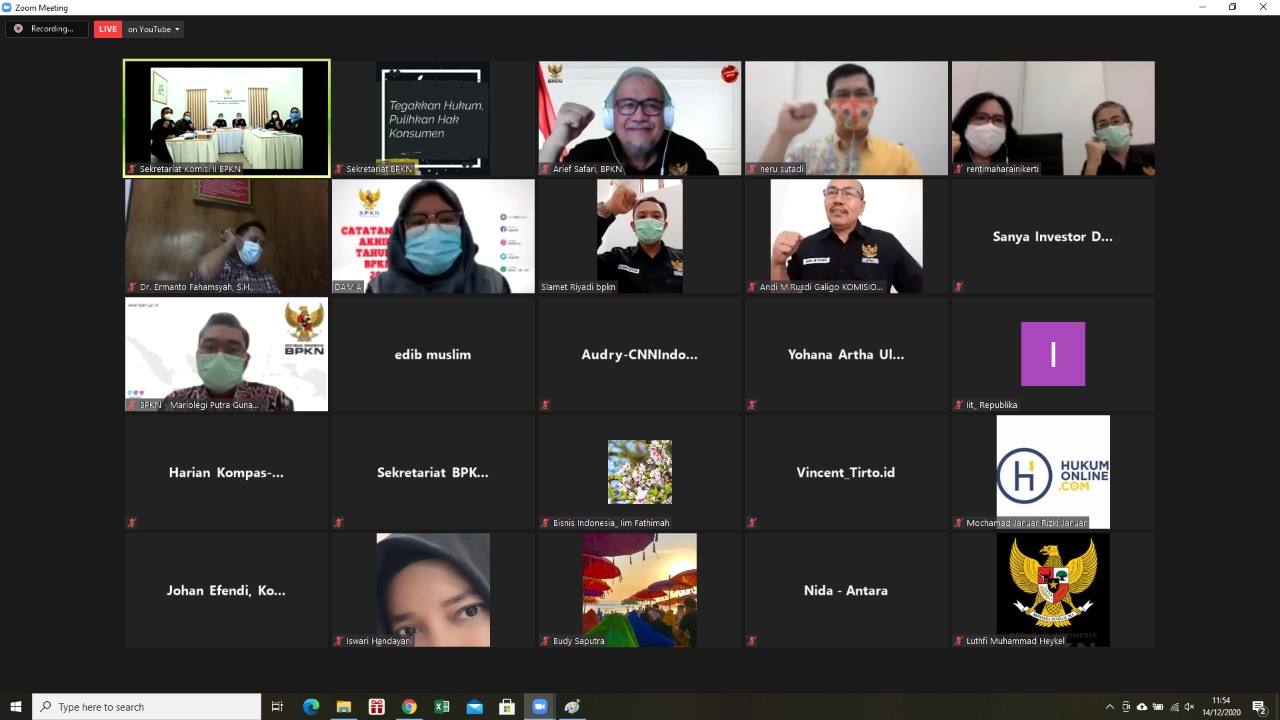Open the clock showing 11:54

pyautogui.click(x=1221, y=707)
